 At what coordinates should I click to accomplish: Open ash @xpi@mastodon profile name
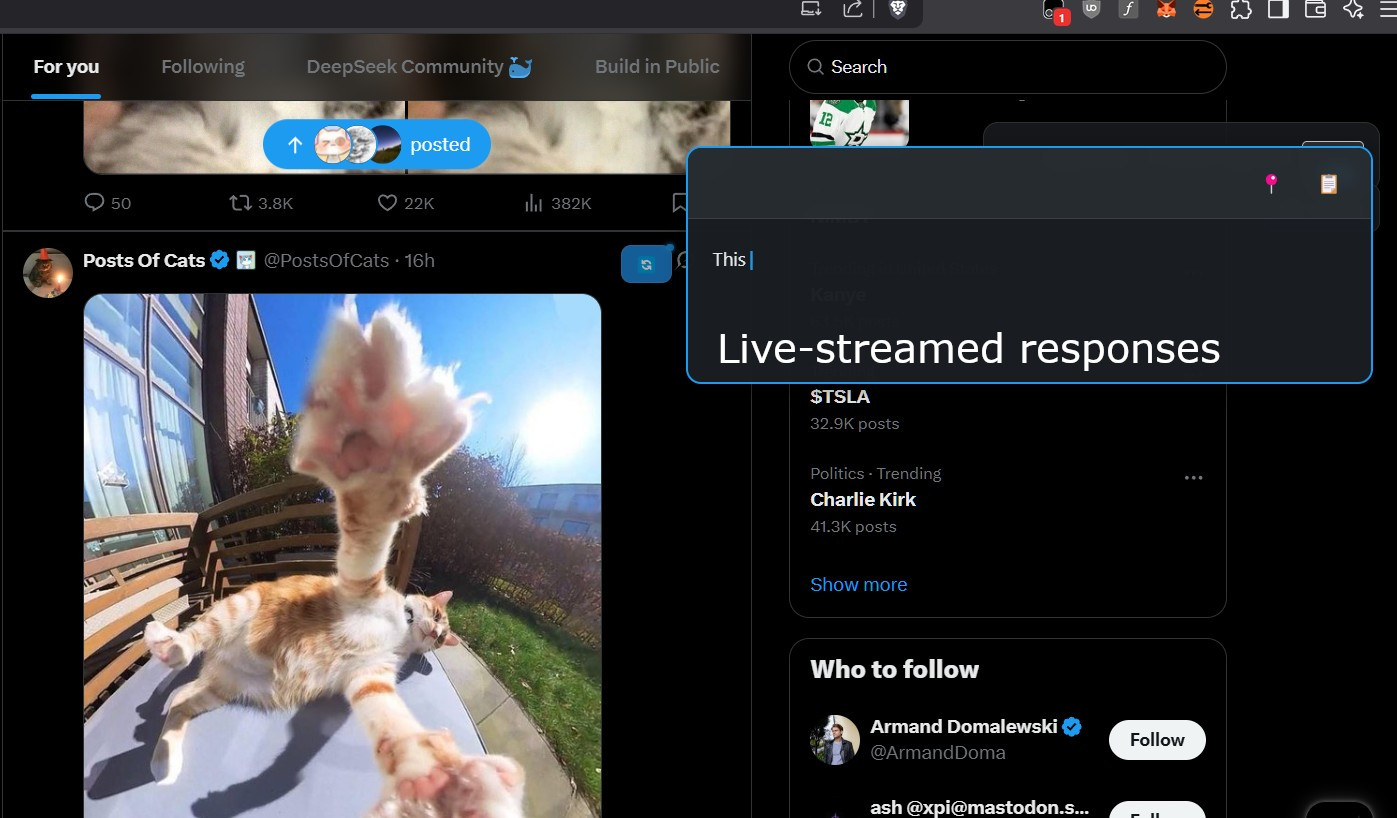pos(979,807)
